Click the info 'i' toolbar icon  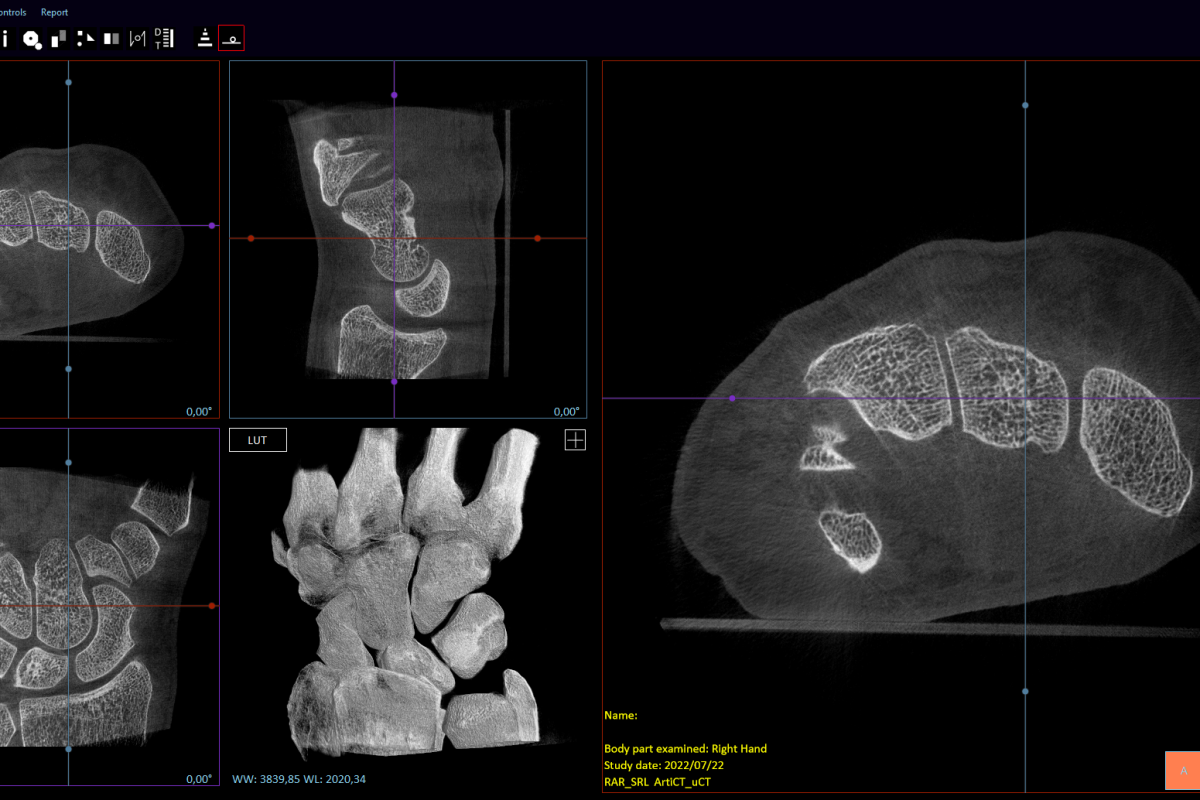point(5,39)
